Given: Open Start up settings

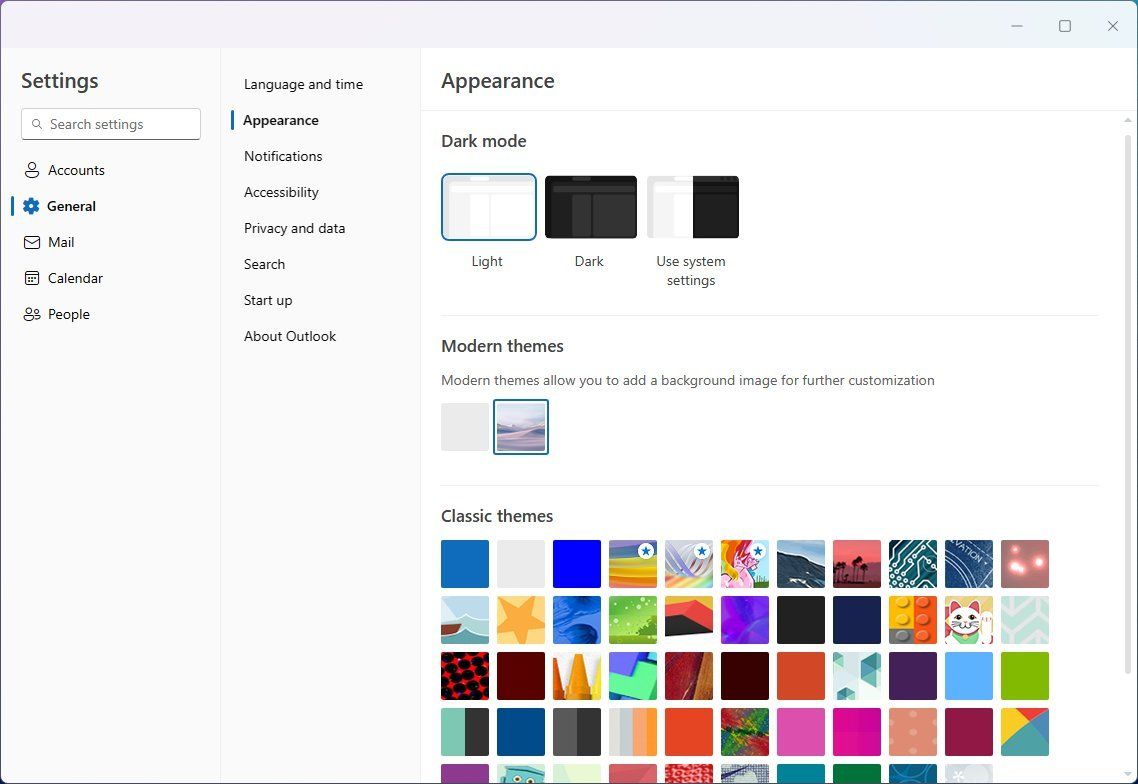Looking at the screenshot, I should (268, 300).
